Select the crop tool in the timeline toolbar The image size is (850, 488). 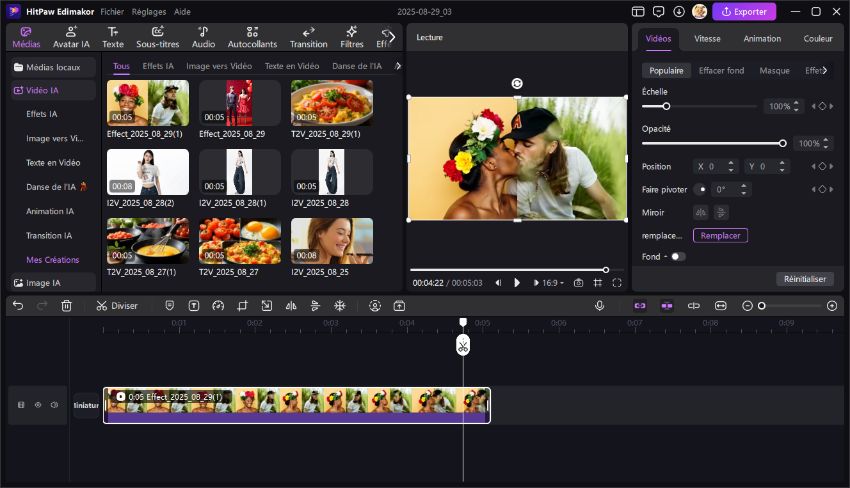(x=242, y=306)
